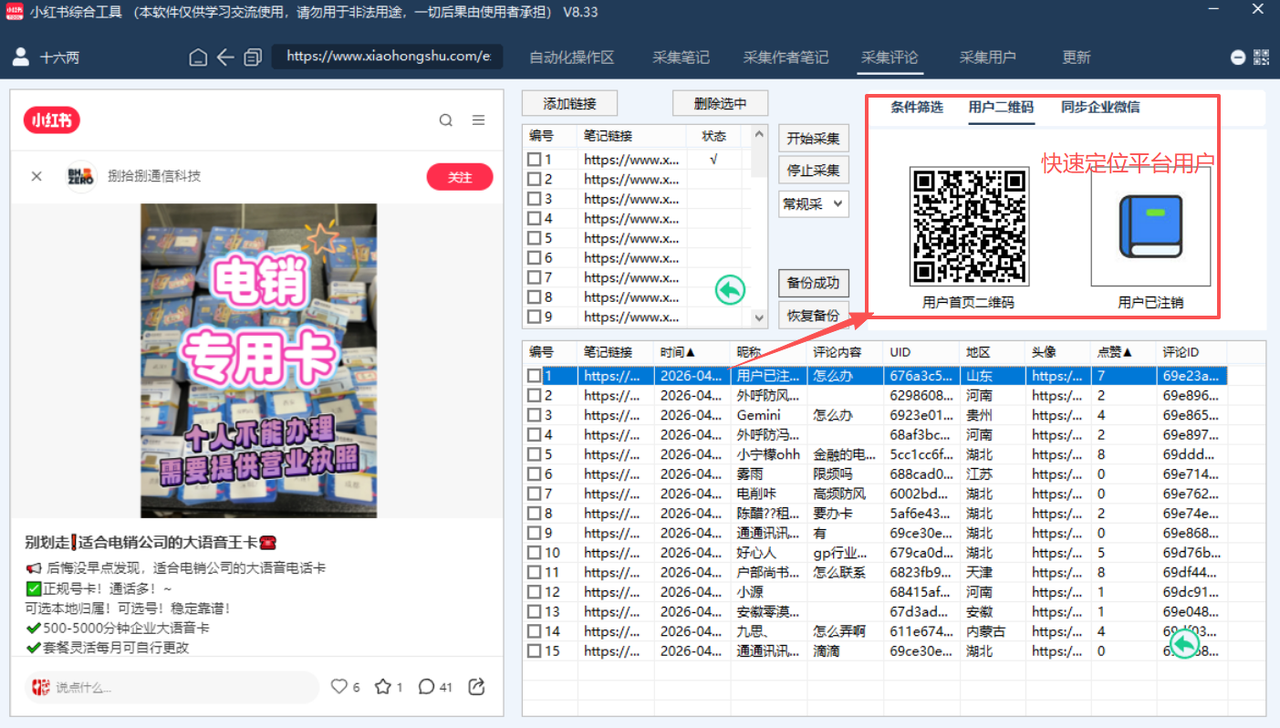
Task: Click the 说点什么 comment input
Action: coord(171,687)
